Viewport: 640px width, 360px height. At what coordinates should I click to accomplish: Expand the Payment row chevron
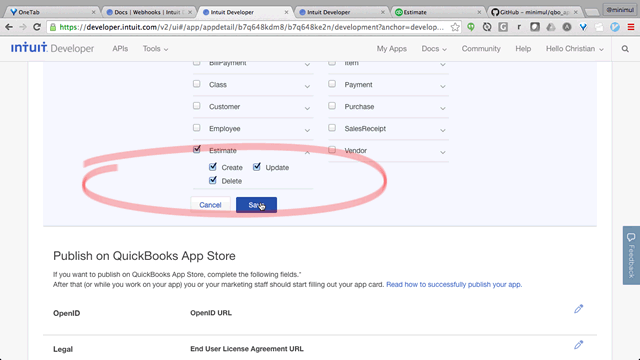(x=443, y=86)
